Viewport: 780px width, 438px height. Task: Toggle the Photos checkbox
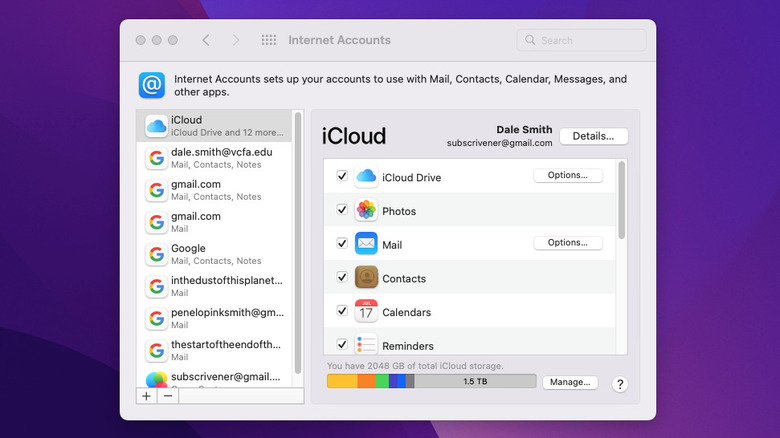pyautogui.click(x=342, y=211)
